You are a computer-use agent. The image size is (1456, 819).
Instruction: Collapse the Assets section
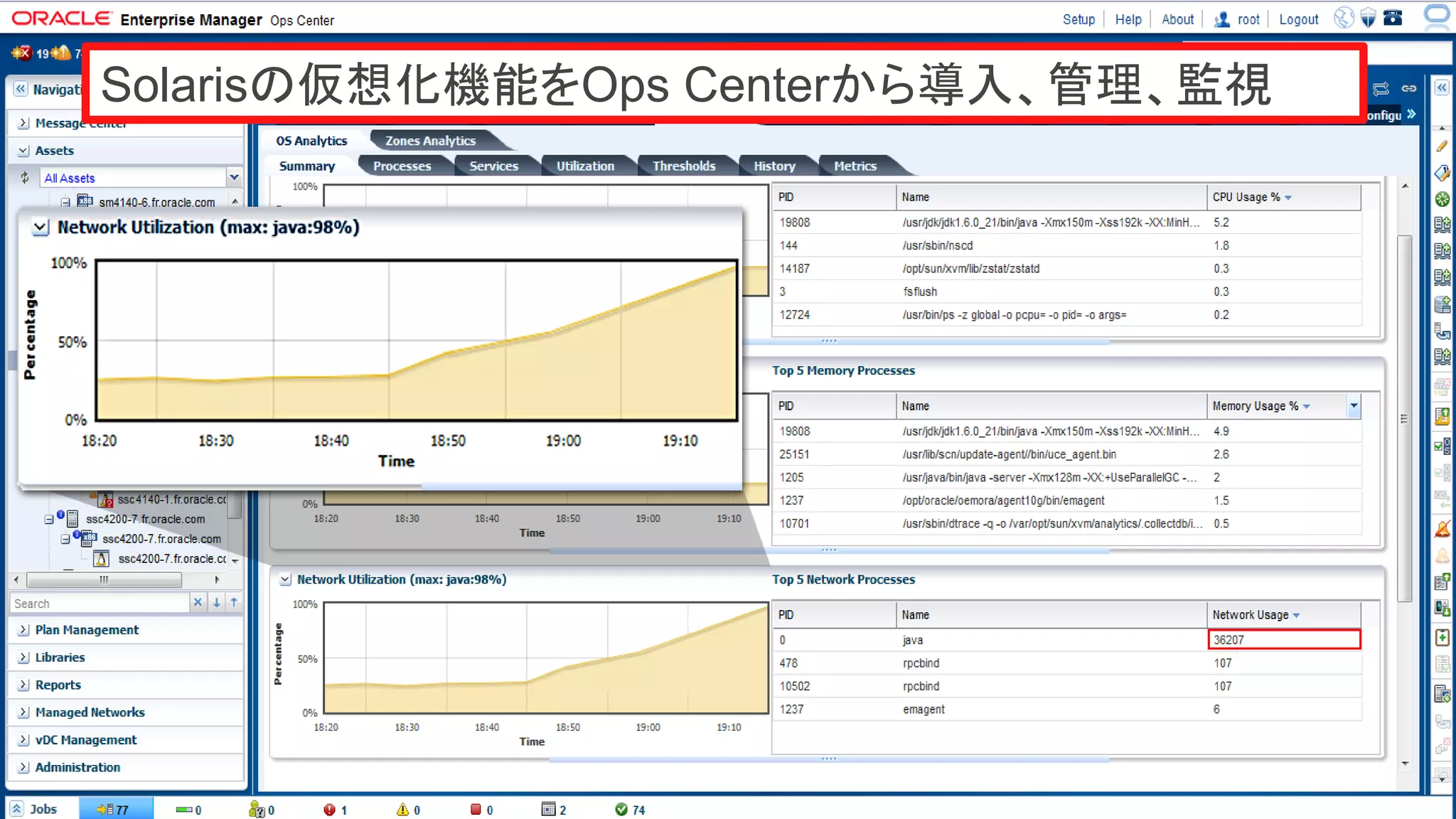[23, 151]
